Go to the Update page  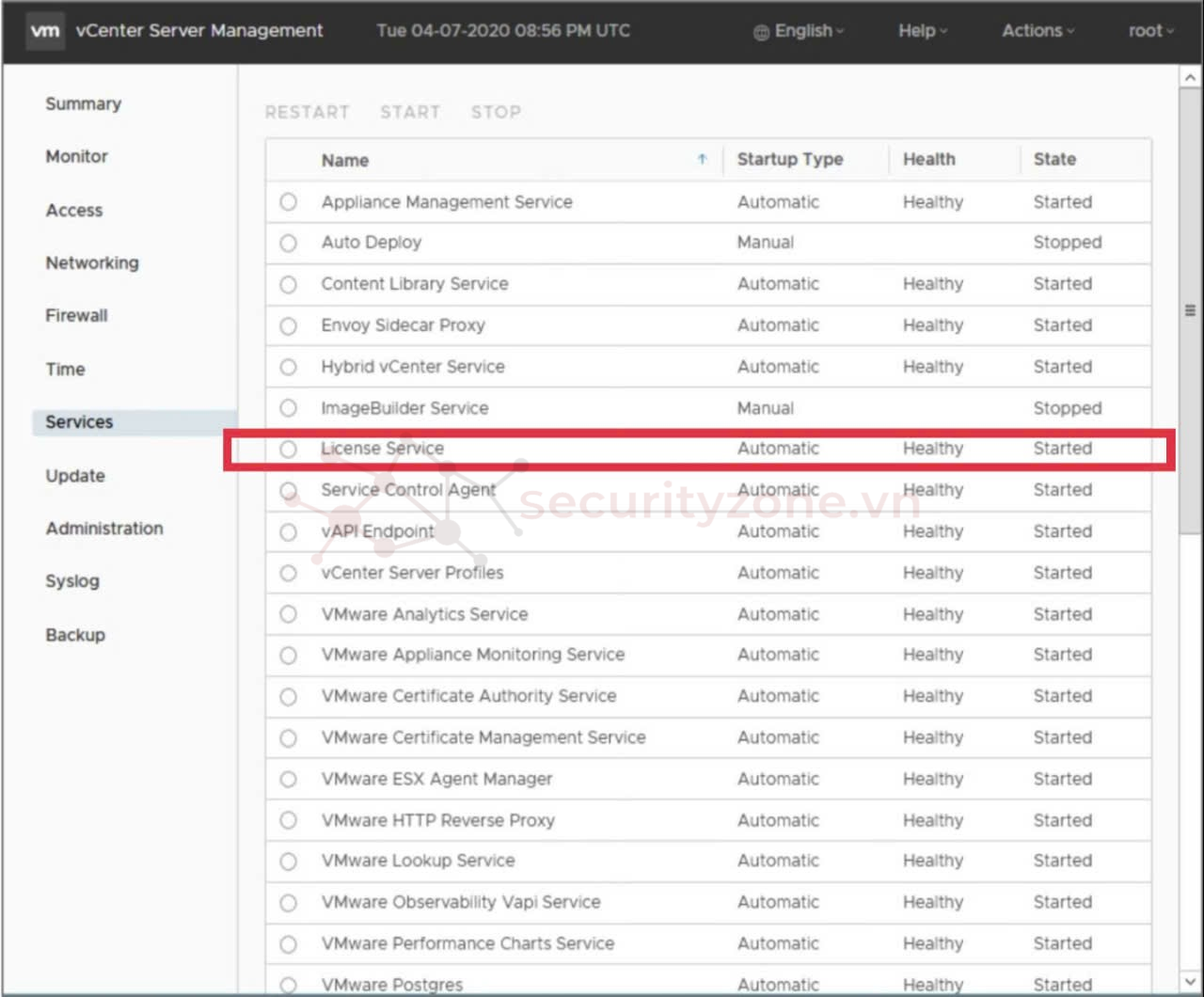[x=75, y=475]
